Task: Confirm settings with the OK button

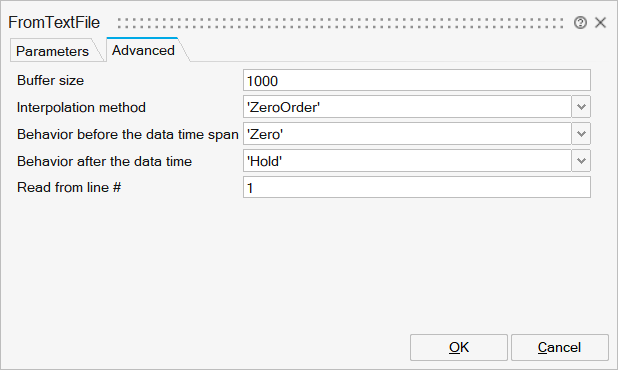Action: click(459, 347)
